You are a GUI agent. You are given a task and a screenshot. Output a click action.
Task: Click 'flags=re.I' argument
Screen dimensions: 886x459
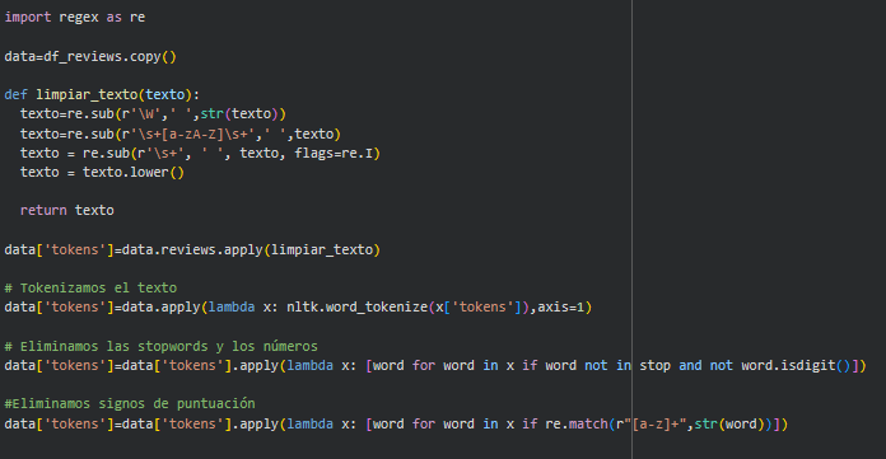pyautogui.click(x=333, y=153)
